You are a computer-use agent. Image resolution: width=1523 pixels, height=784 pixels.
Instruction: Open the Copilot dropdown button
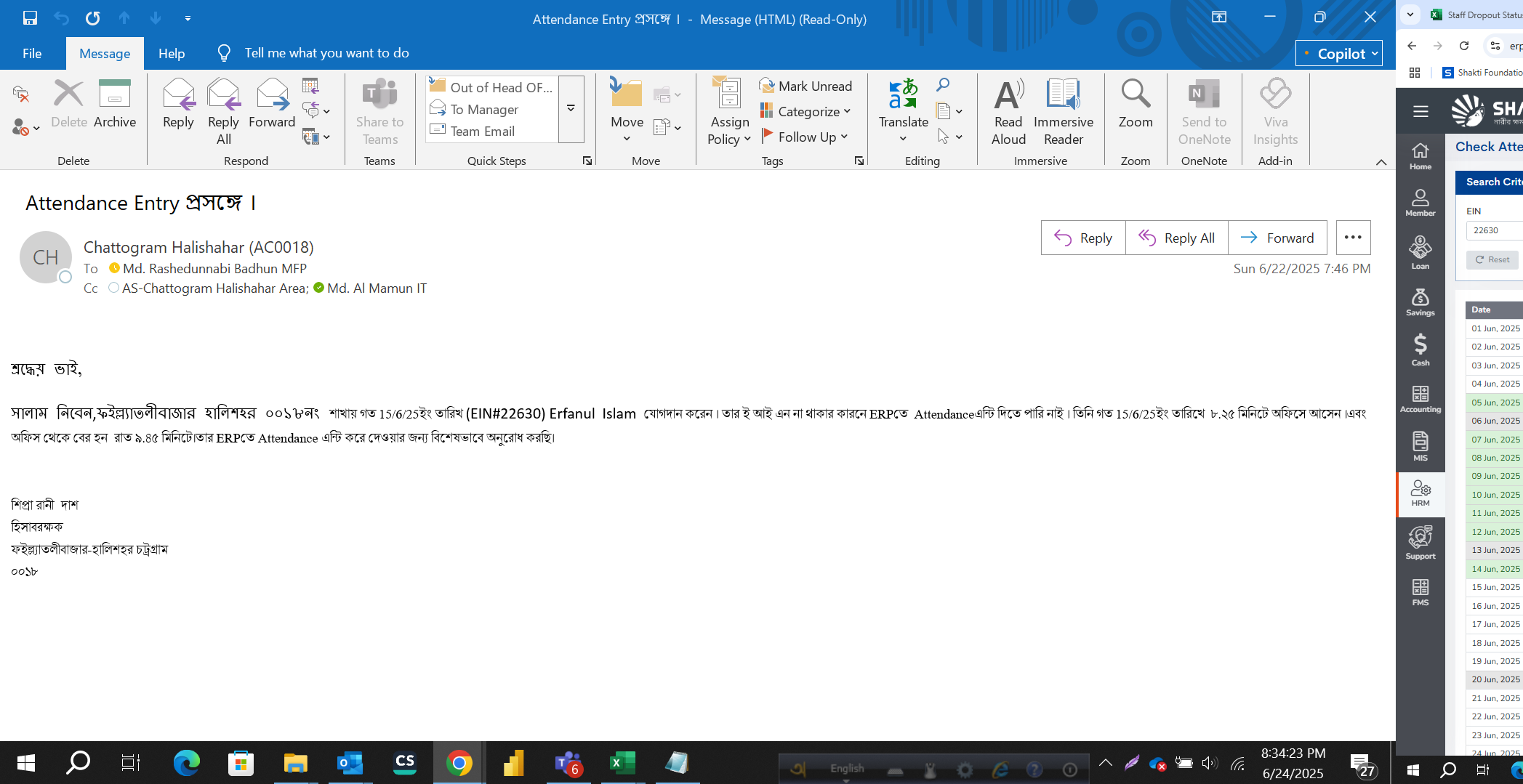[1339, 53]
